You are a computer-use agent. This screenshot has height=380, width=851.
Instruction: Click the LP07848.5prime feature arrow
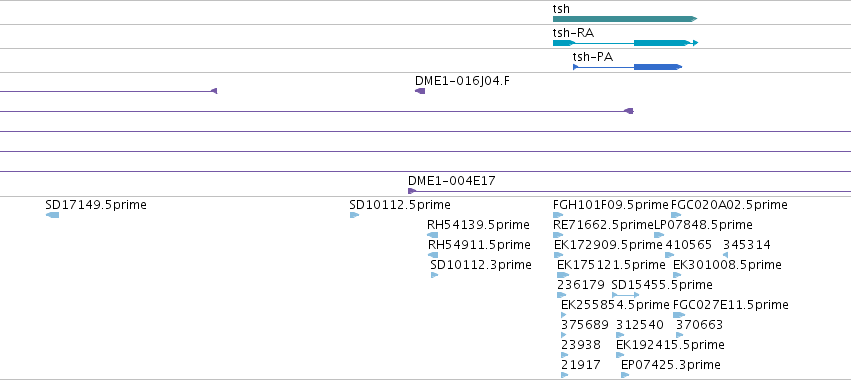659,235
